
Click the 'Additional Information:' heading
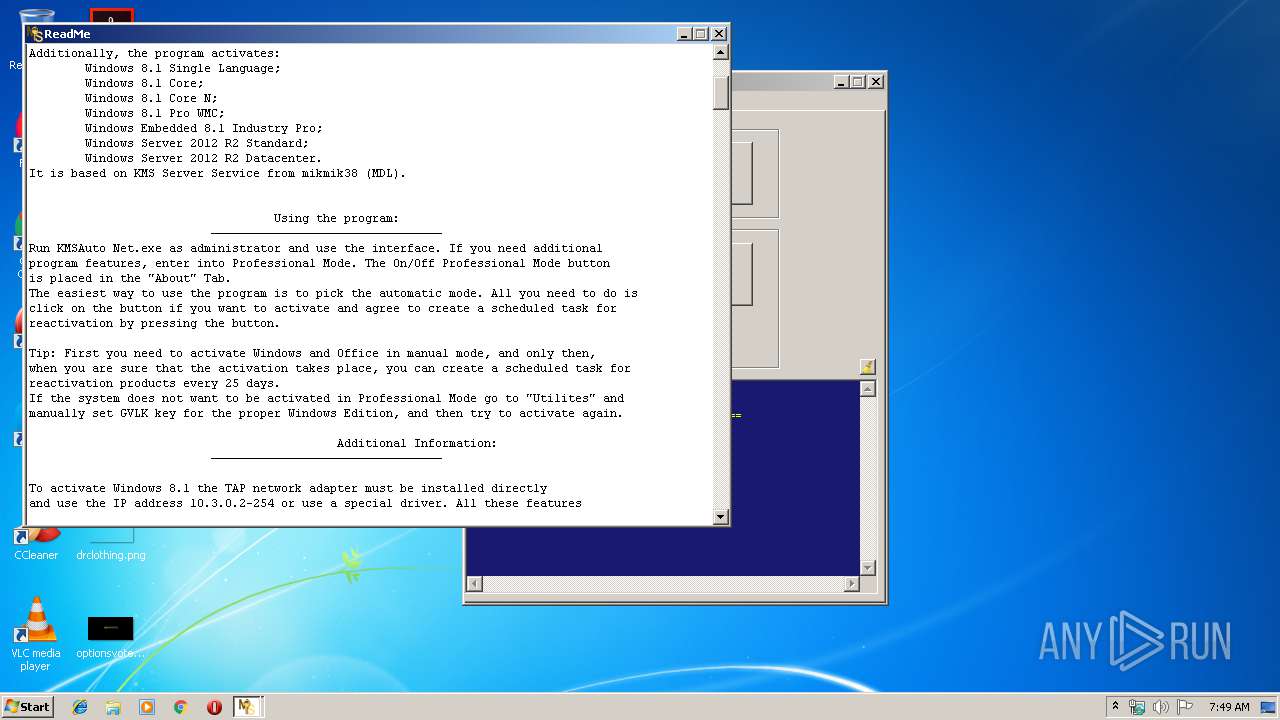[416, 443]
